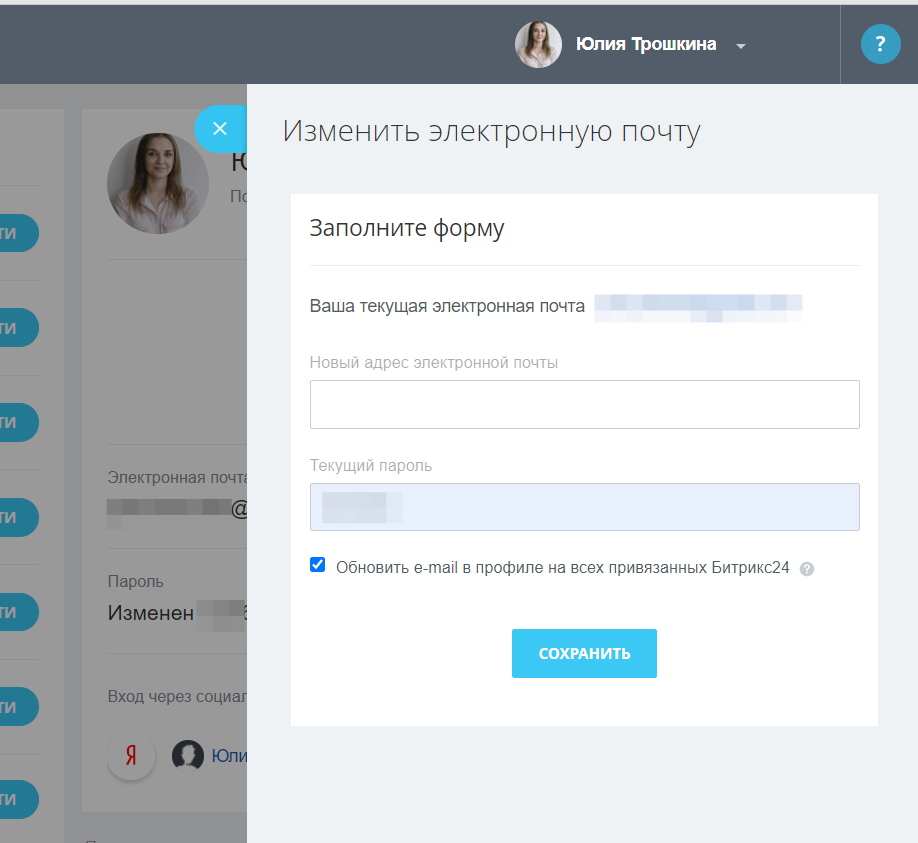
Task: Click the large round profile photo
Action: [x=158, y=184]
